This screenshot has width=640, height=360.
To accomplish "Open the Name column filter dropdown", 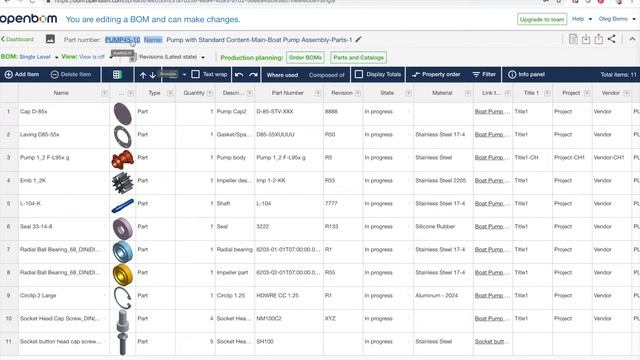I will click(104, 93).
